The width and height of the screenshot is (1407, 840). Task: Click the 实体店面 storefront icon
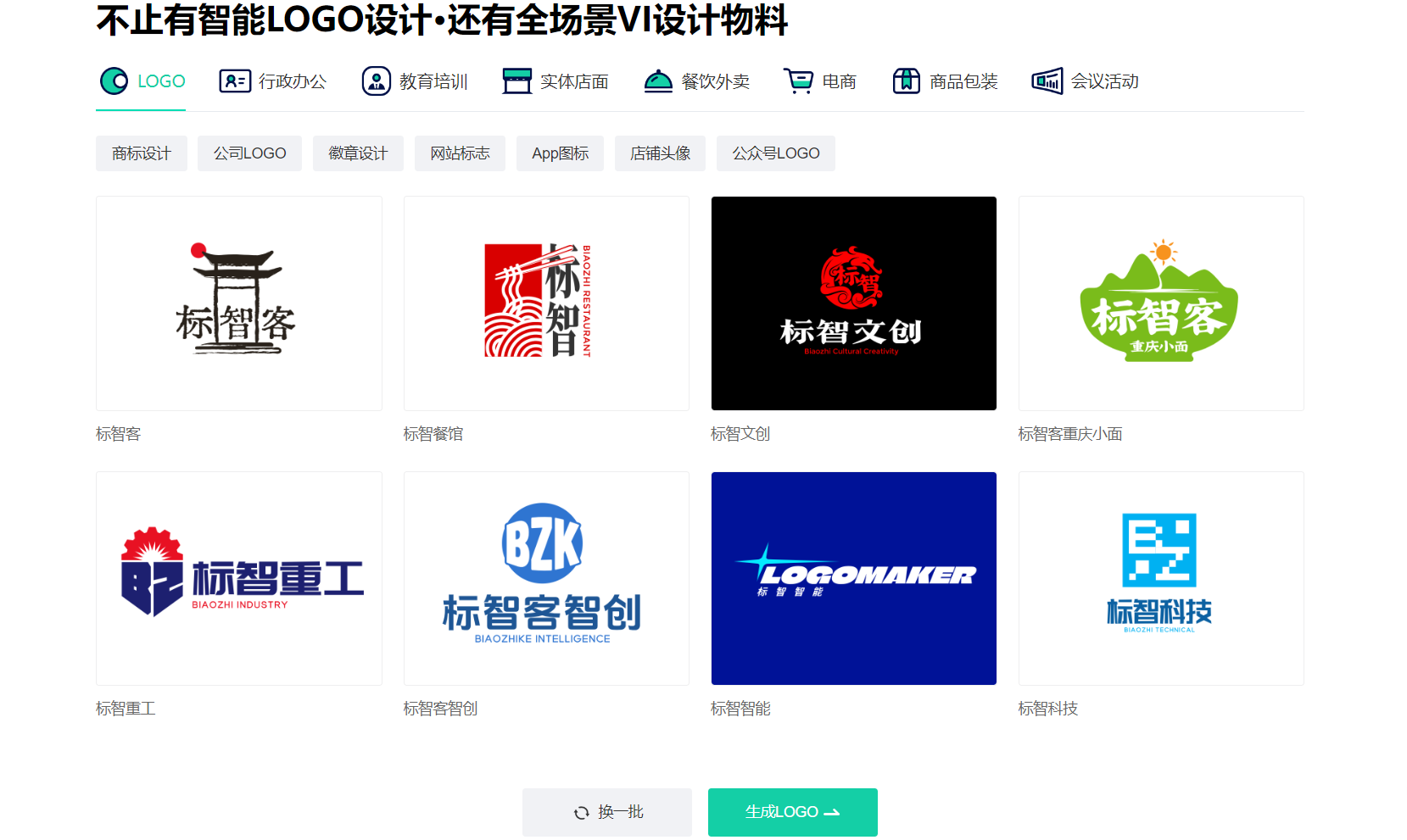[516, 81]
